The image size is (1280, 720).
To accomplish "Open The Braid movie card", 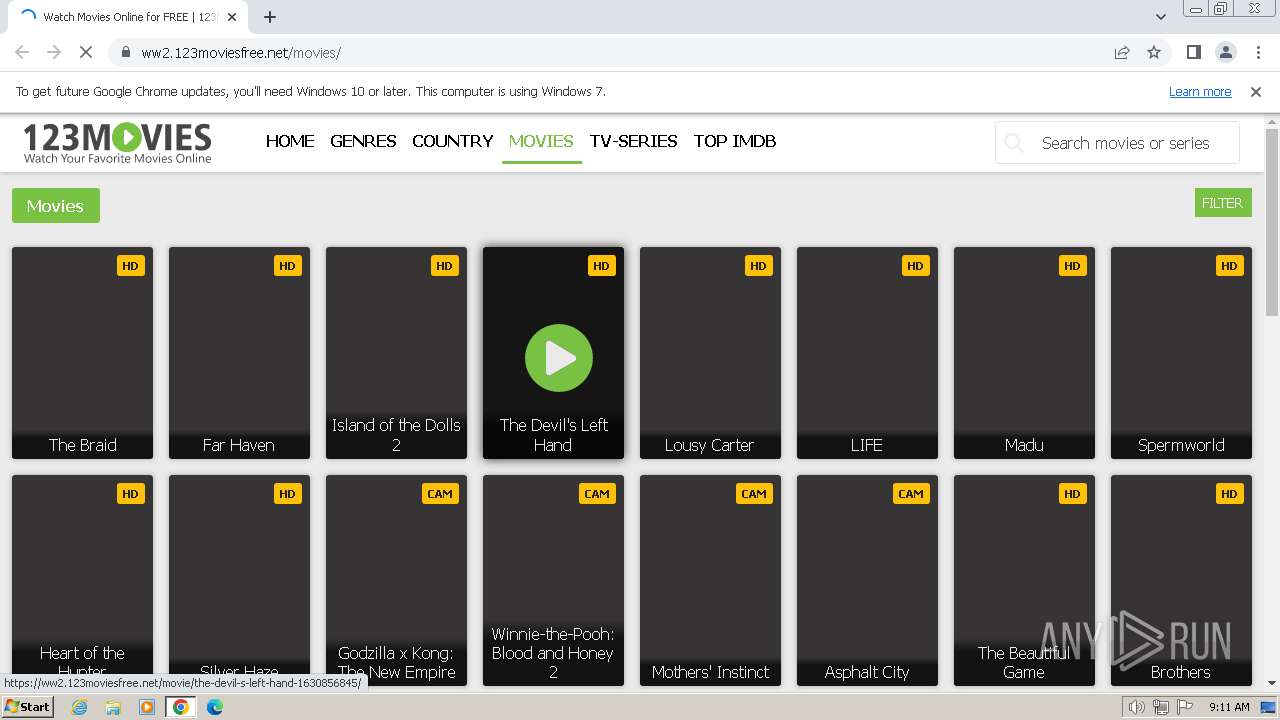I will coord(82,353).
